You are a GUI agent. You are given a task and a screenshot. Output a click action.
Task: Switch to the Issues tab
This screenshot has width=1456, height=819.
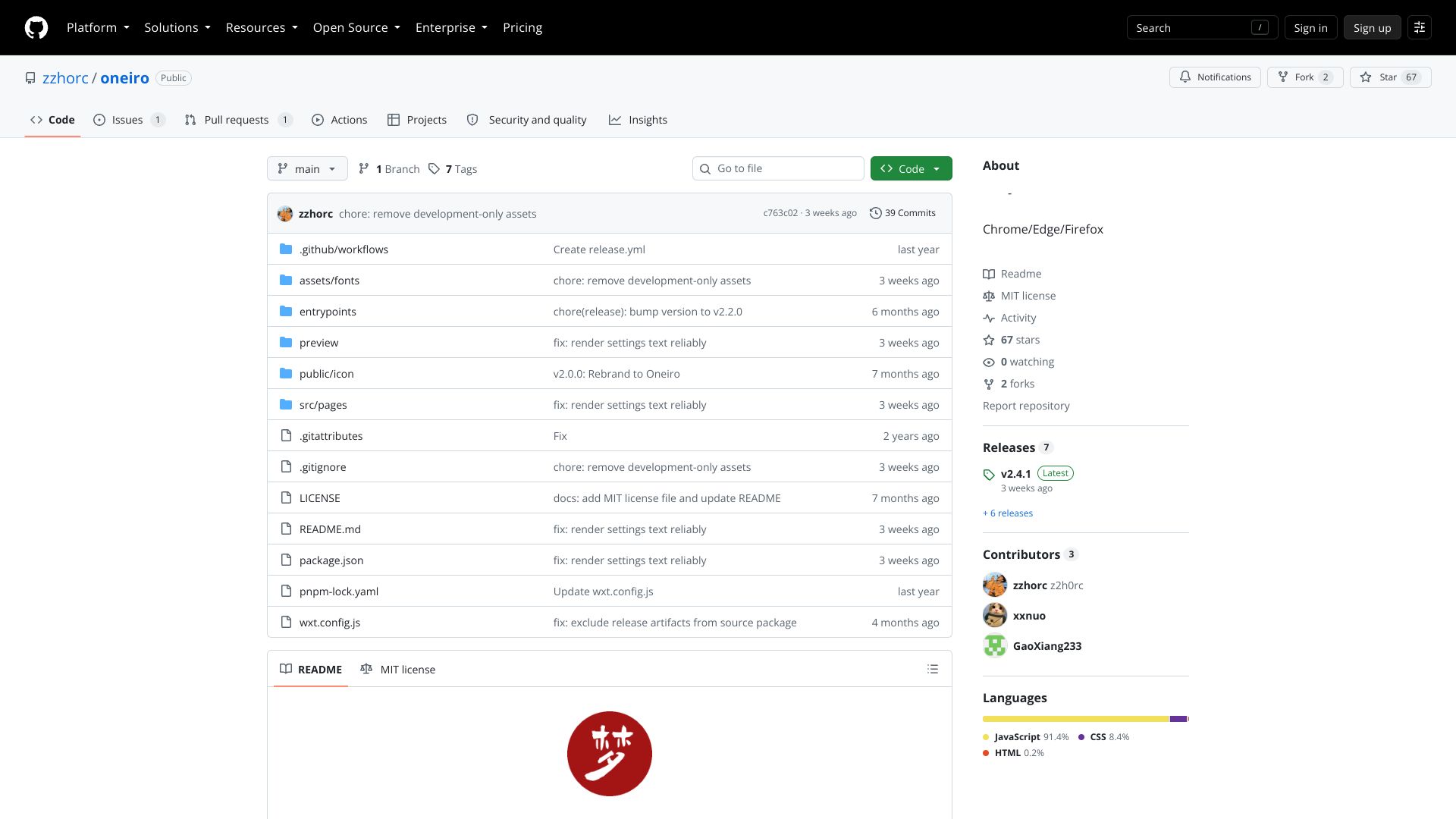click(x=129, y=120)
